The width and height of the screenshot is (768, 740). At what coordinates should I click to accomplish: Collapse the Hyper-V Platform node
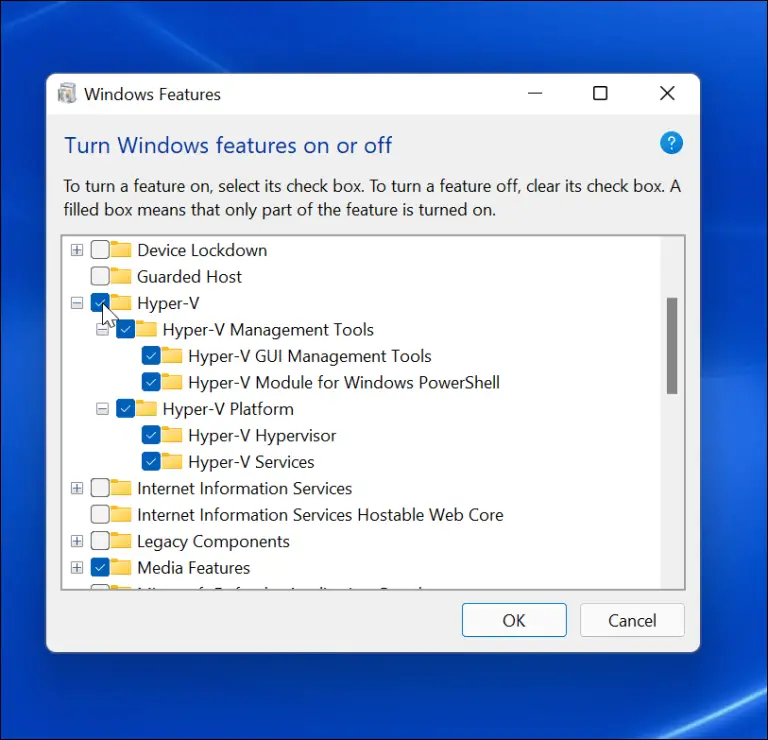click(102, 408)
